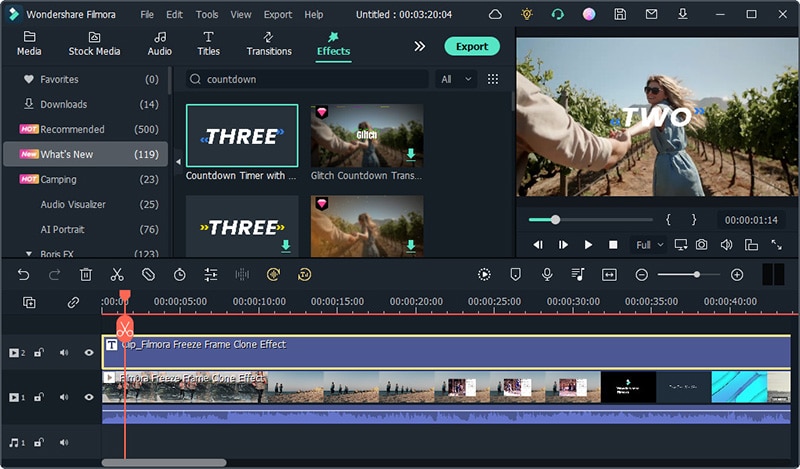Image resolution: width=800 pixels, height=469 pixels.
Task: Click the countdown search field
Action: (x=307, y=79)
